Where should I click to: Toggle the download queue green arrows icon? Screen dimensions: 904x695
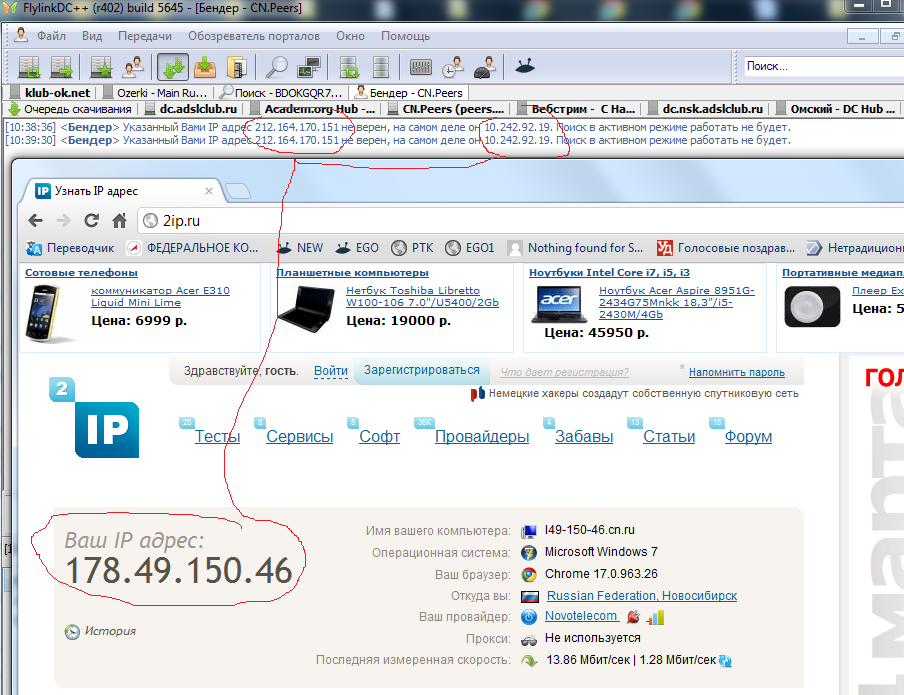click(x=173, y=67)
